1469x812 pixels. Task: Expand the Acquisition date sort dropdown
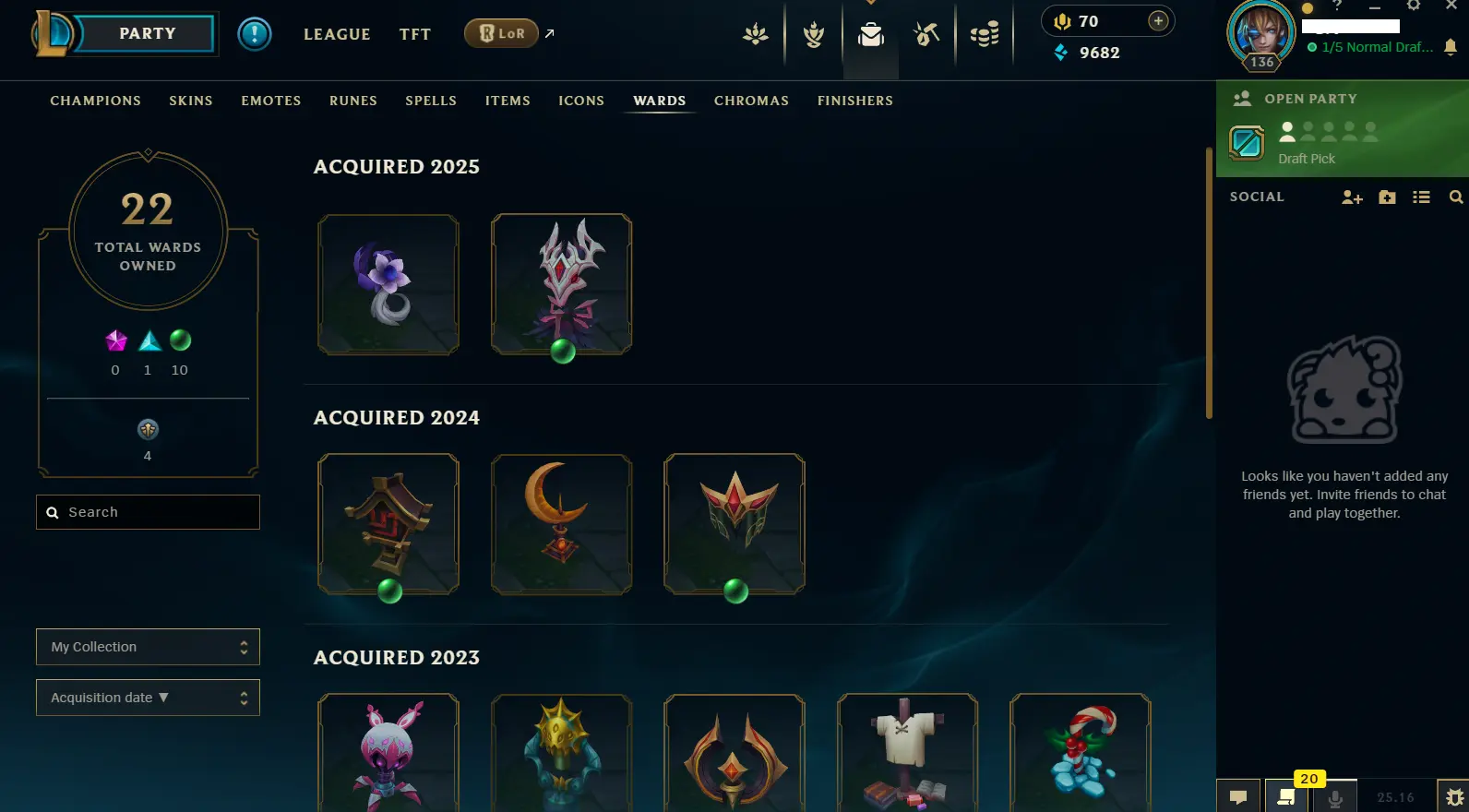tap(148, 698)
